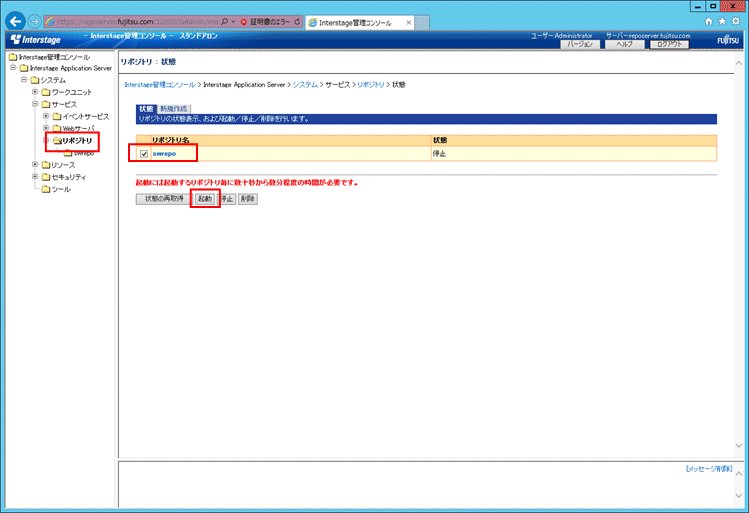The height and width of the screenshot is (513, 749).
Task: Expand the Webサーバ tree node
Action: click(x=46, y=128)
